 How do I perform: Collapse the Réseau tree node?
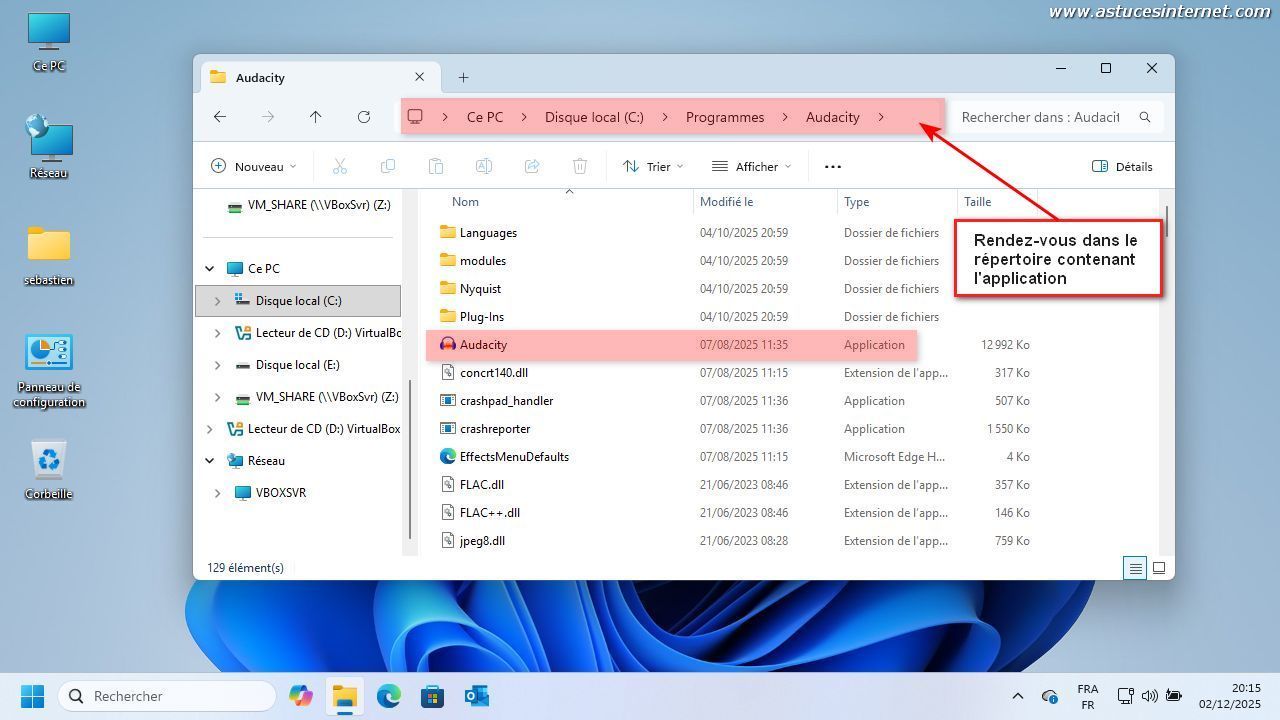click(210, 461)
